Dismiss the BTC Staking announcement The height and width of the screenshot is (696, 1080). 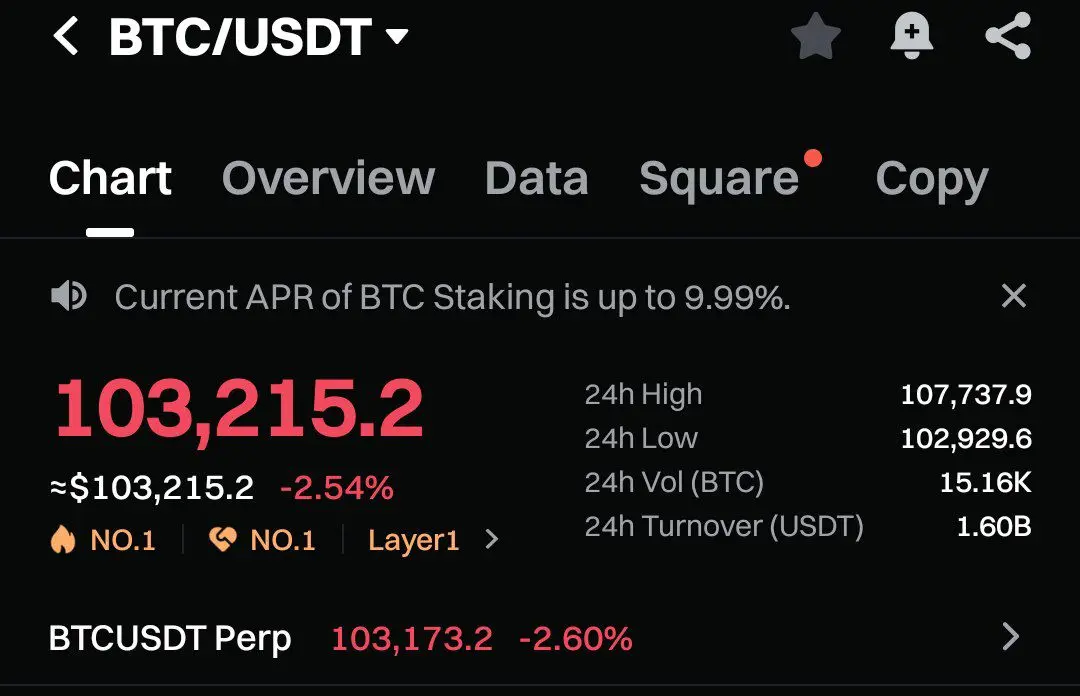pyautogui.click(x=1014, y=296)
